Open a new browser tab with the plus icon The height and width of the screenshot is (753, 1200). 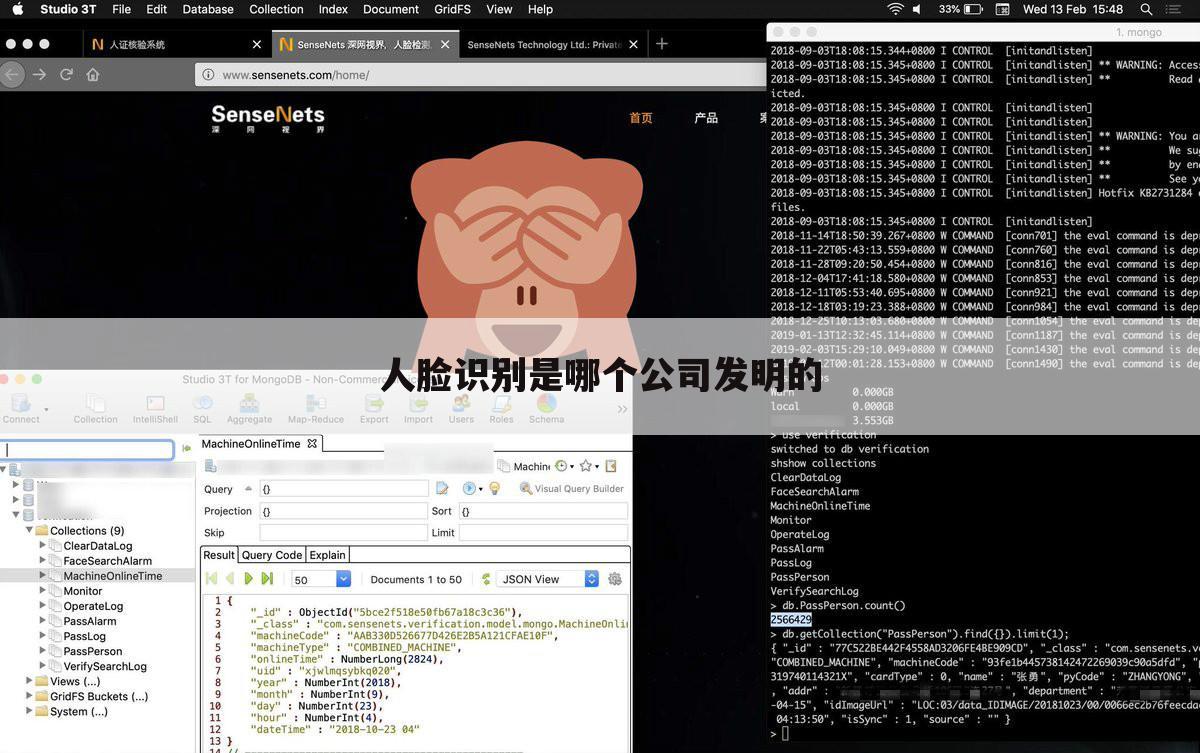point(661,44)
